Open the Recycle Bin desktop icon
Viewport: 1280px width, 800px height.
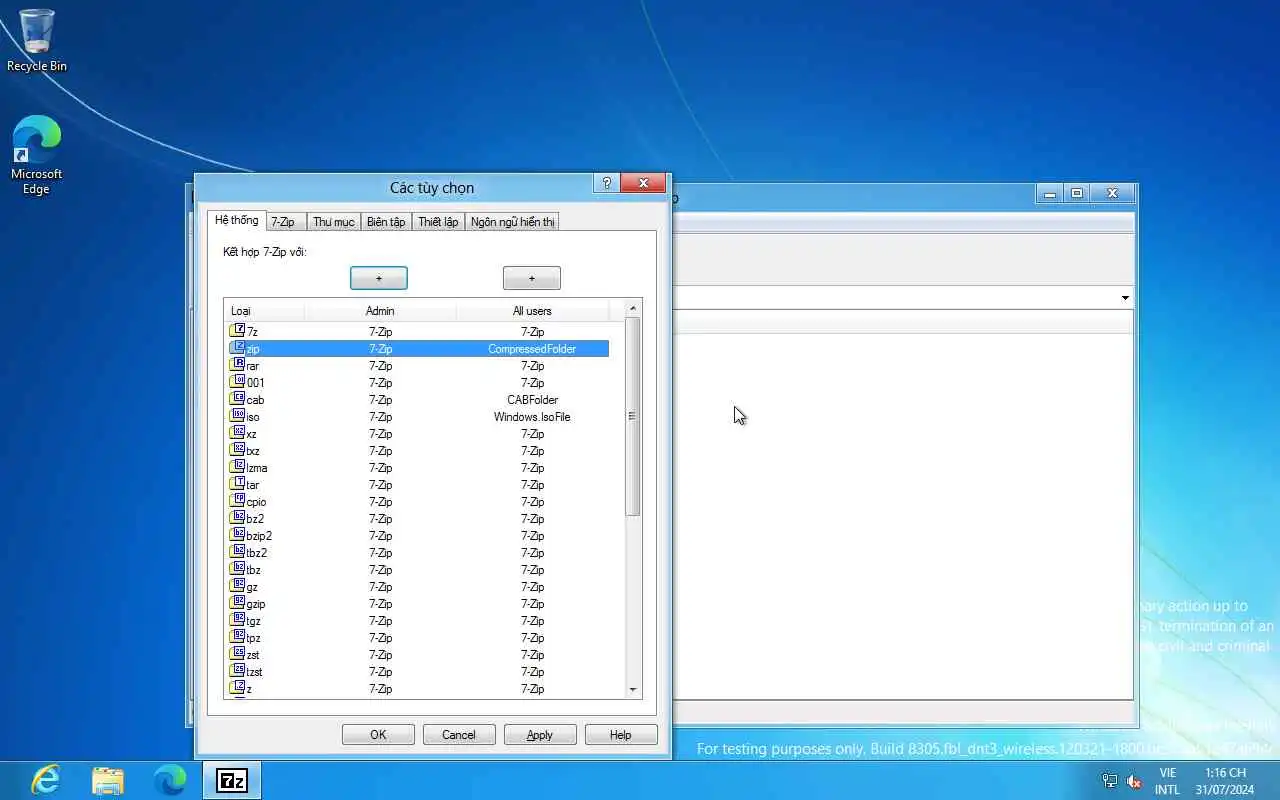(x=37, y=40)
